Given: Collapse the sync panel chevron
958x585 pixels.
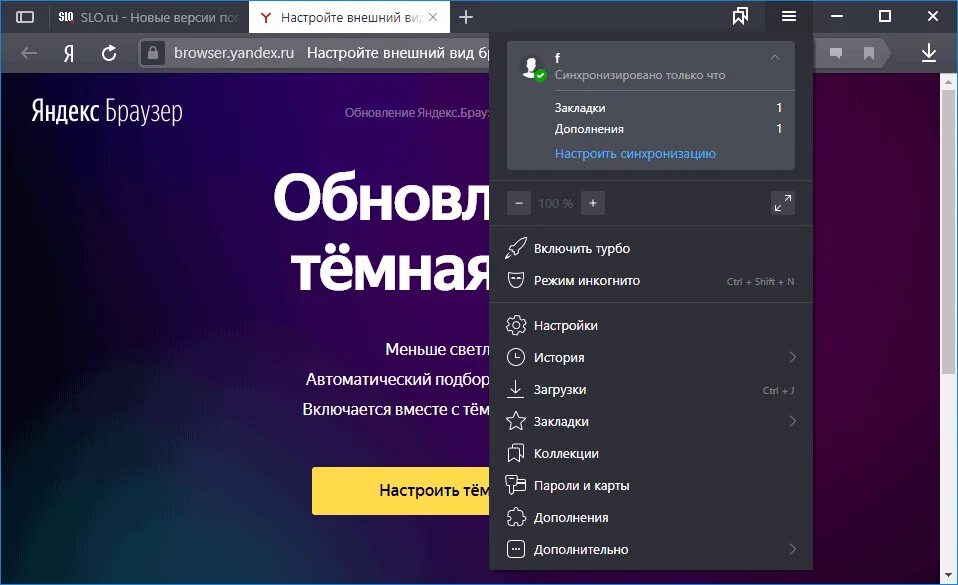Looking at the screenshot, I should [775, 57].
